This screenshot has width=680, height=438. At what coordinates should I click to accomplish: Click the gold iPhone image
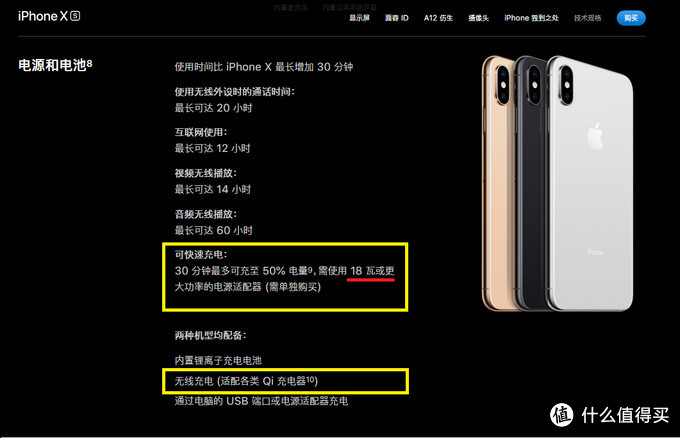pyautogui.click(x=497, y=182)
